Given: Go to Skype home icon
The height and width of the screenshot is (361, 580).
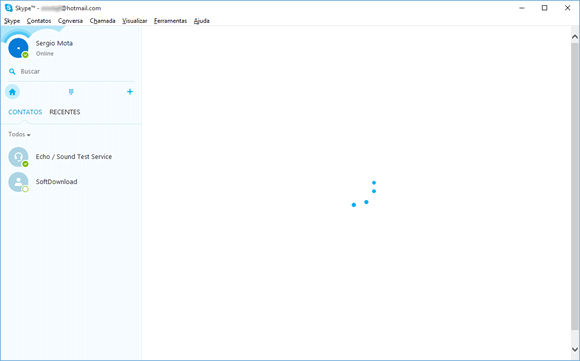Looking at the screenshot, I should tap(12, 92).
